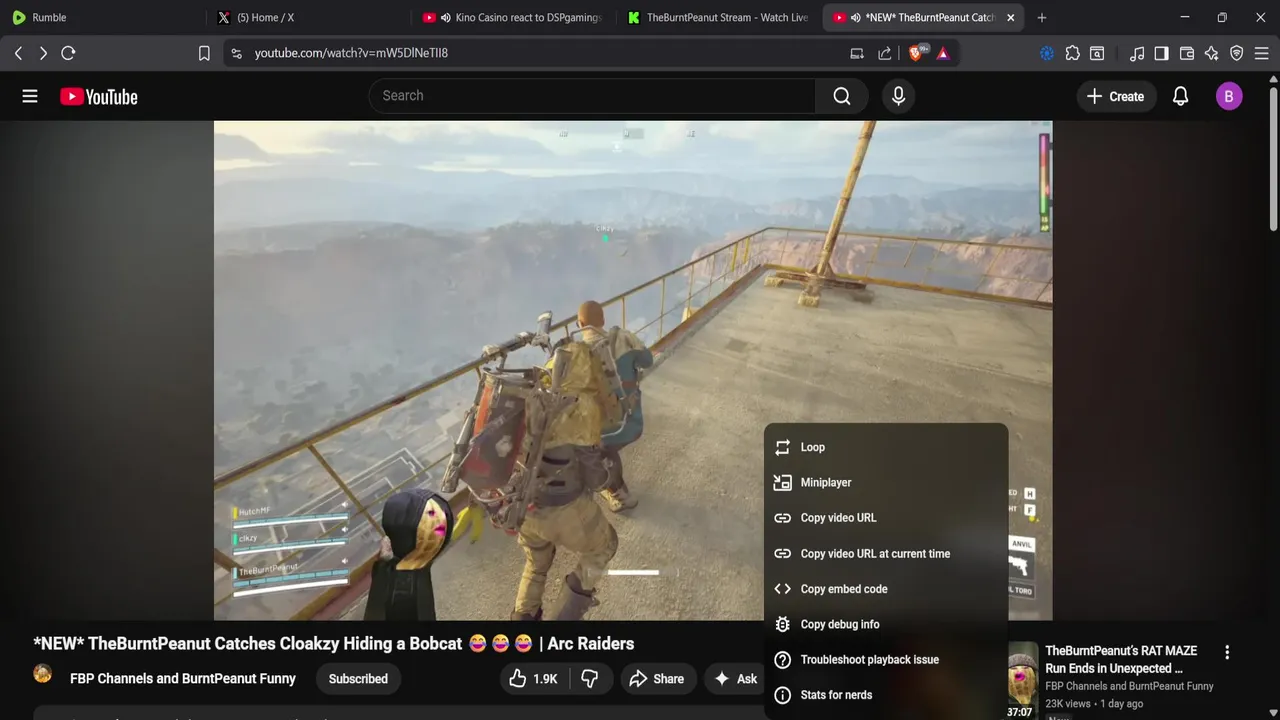The image size is (1280, 720).
Task: Click the Create button
Action: [x=1116, y=96]
